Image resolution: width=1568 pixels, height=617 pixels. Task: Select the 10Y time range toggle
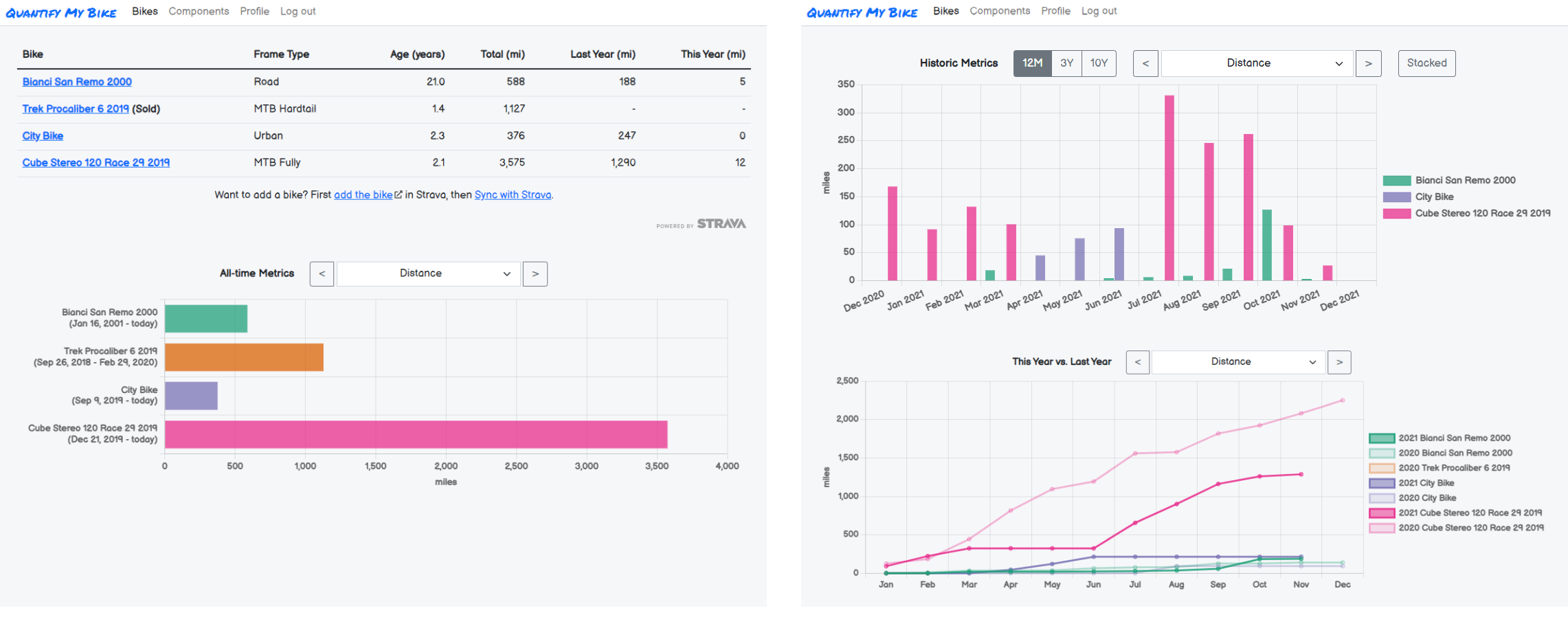pyautogui.click(x=1099, y=63)
